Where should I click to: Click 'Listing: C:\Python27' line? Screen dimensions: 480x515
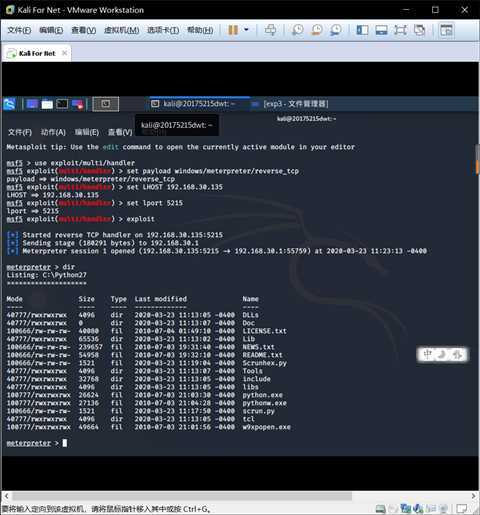click(x=47, y=275)
